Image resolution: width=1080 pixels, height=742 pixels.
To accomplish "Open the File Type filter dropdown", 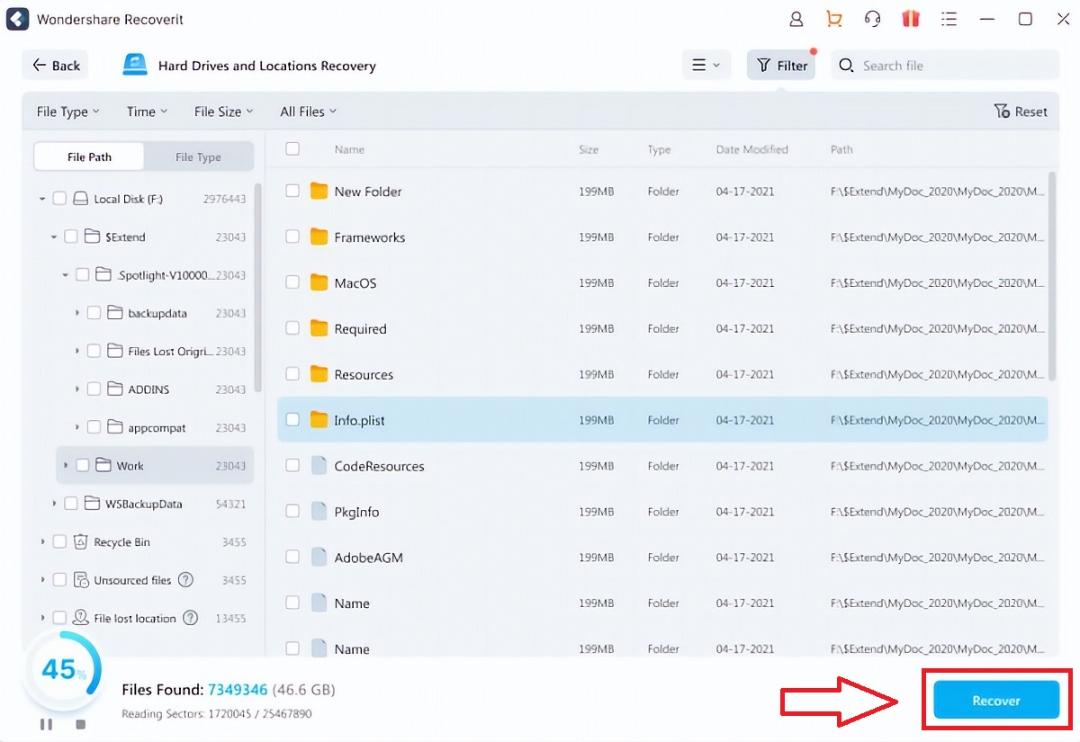I will (x=68, y=111).
